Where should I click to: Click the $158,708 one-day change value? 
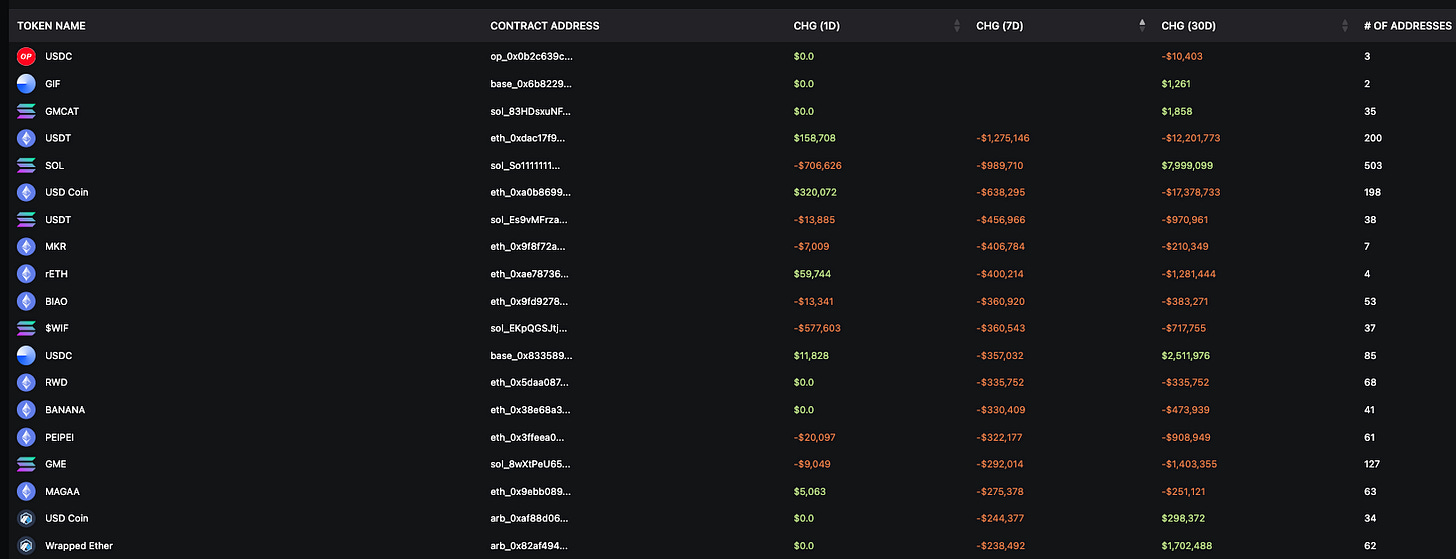tap(815, 138)
